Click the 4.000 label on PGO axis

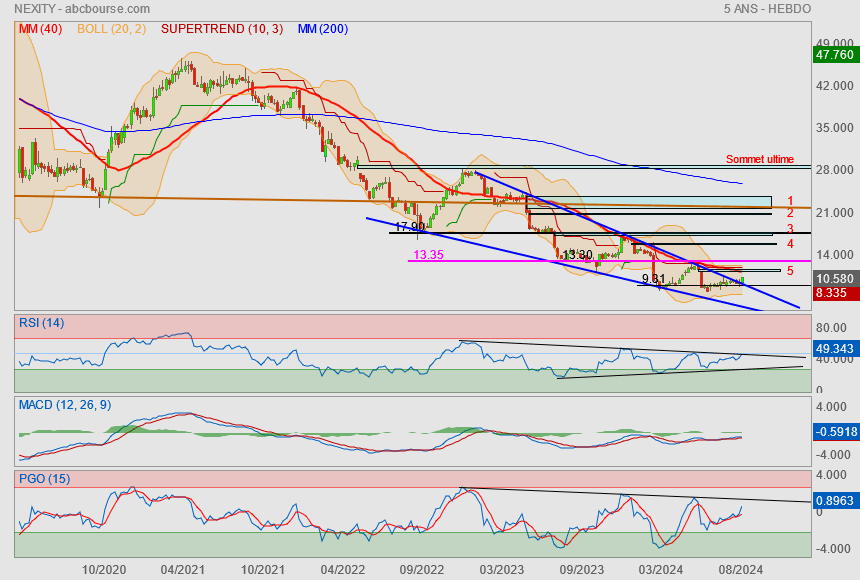(x=831, y=475)
